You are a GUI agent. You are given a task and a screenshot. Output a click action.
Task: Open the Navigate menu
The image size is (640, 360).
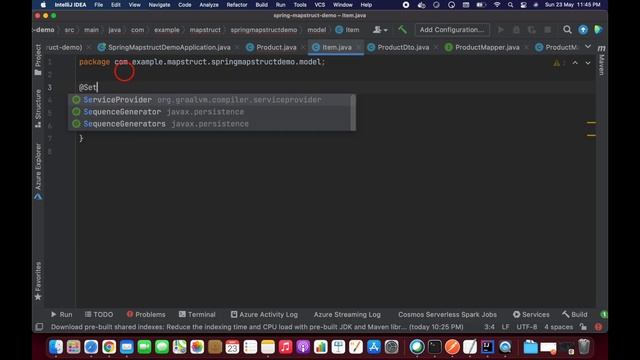pos(159,5)
